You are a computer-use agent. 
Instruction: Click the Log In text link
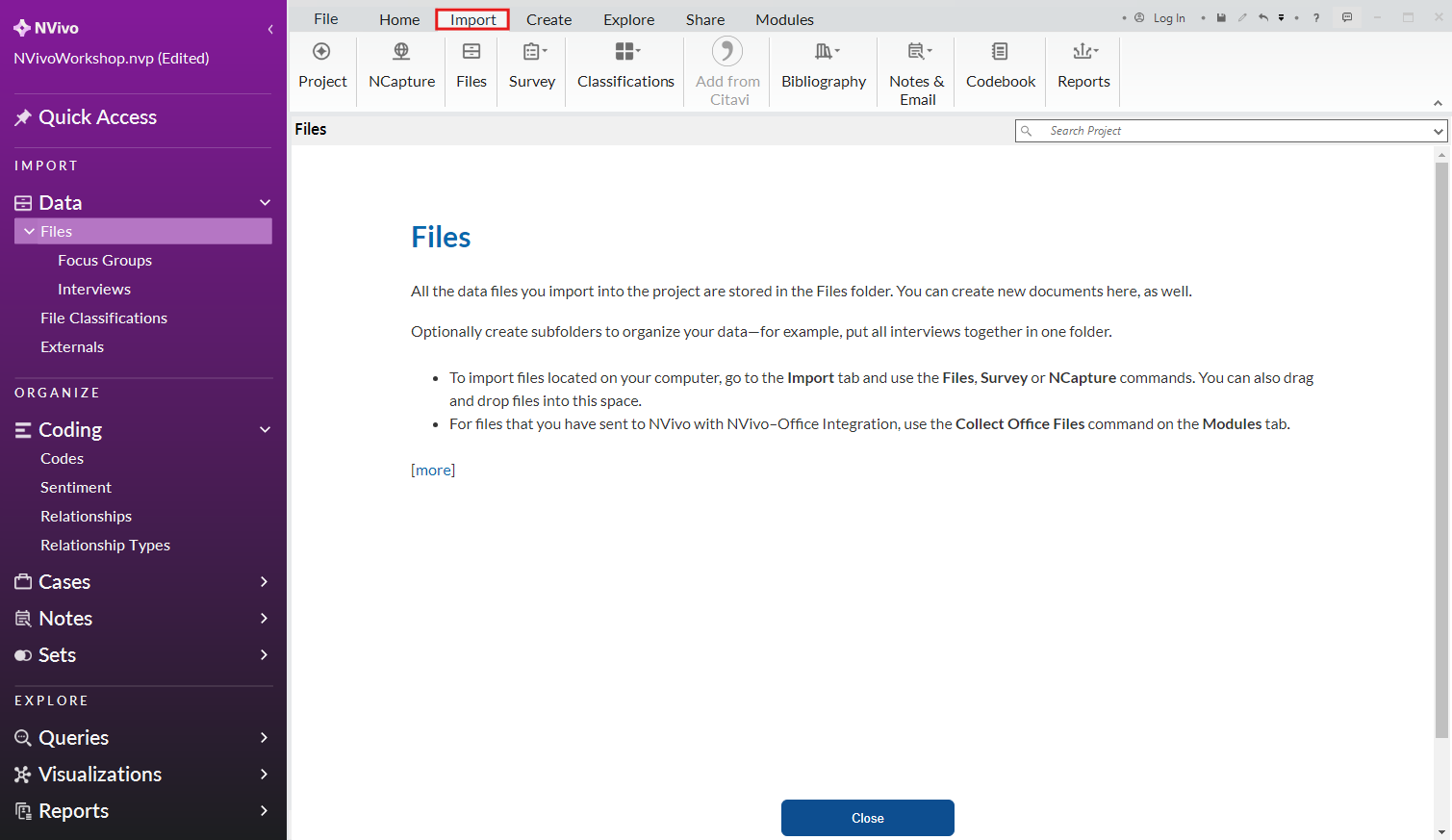(1169, 18)
